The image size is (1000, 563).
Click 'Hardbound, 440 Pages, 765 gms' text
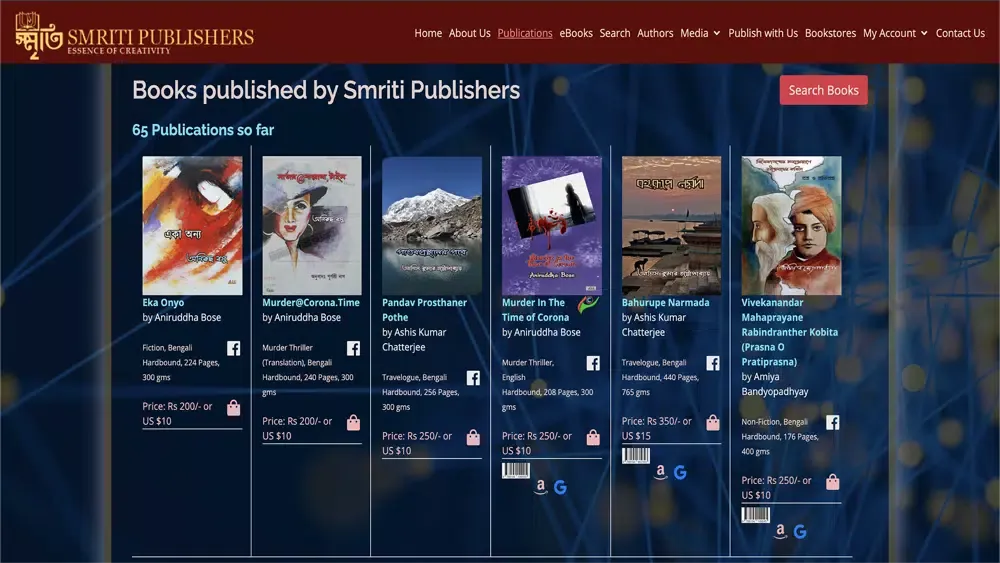pos(660,385)
